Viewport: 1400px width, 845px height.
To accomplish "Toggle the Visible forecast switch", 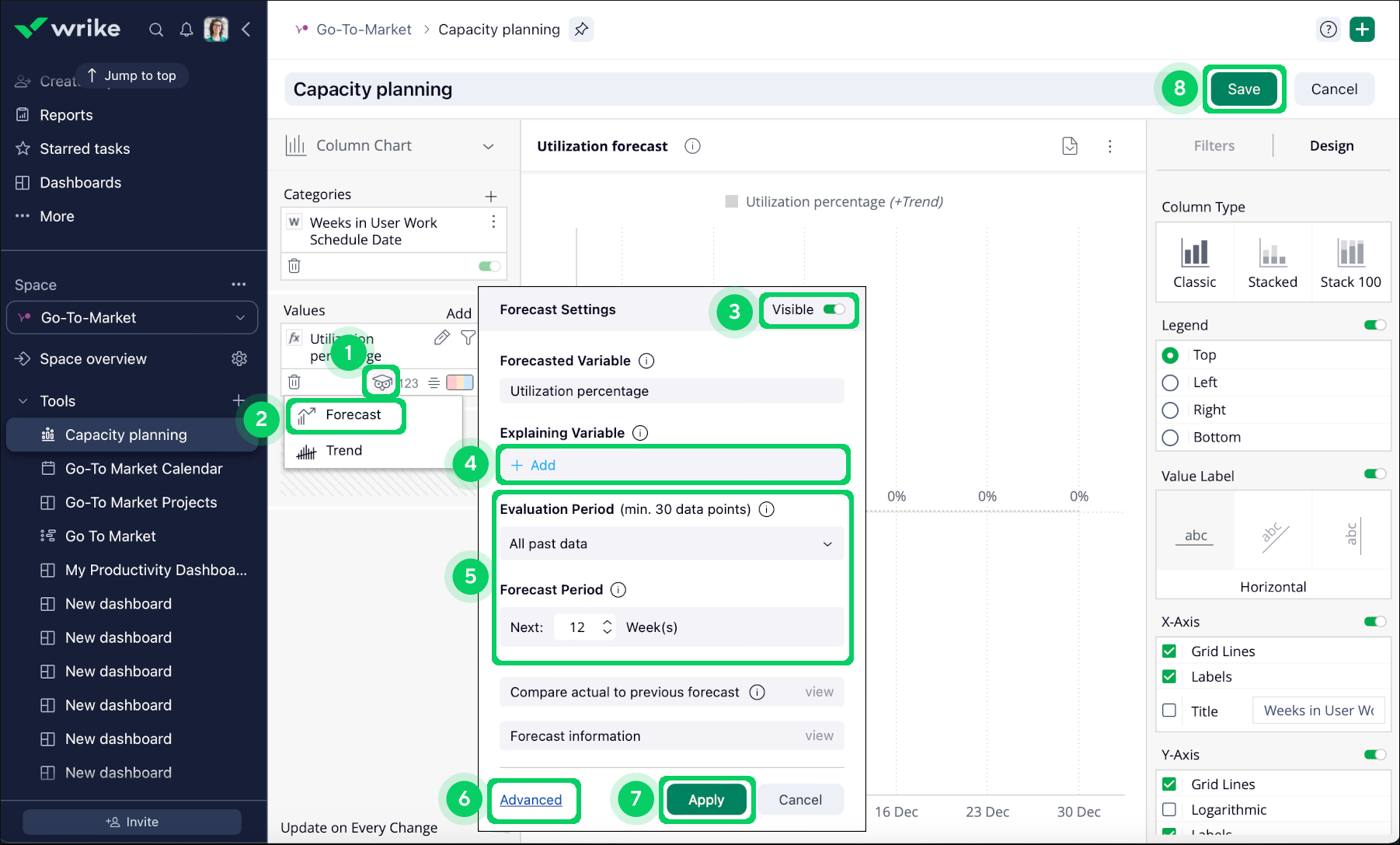I will pyautogui.click(x=834, y=309).
